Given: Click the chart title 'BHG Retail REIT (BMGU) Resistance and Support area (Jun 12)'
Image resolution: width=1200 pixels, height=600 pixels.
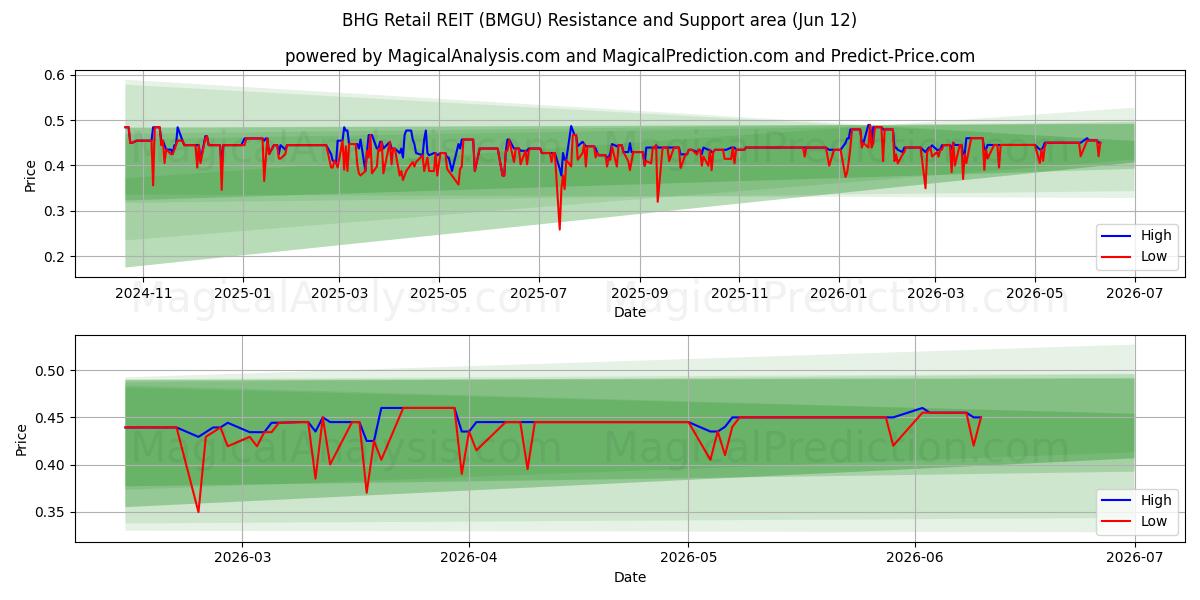Looking at the screenshot, I should pos(599,20).
